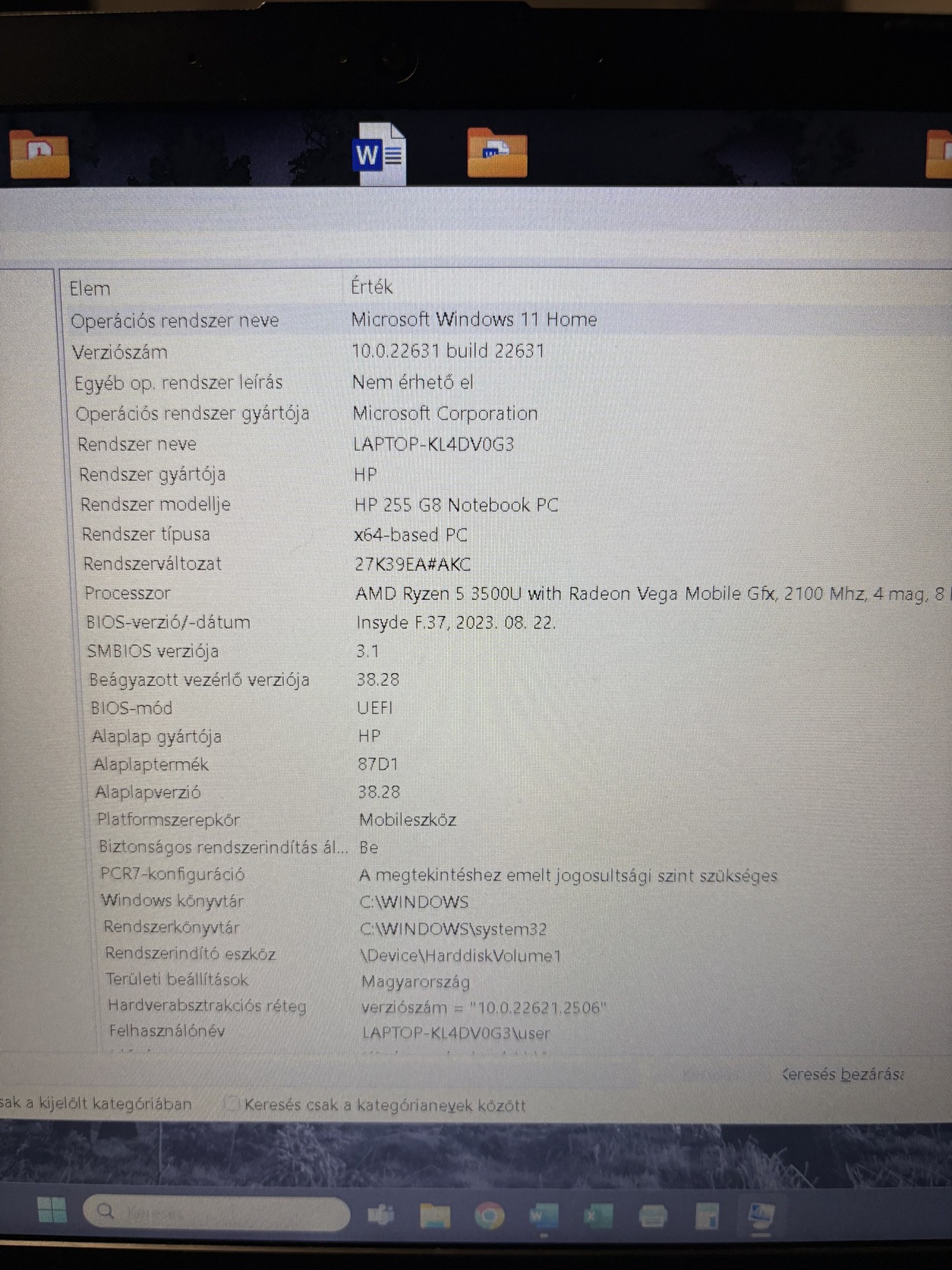
Task: Select the 'SMBIOS verziója' row
Action: 507,651
